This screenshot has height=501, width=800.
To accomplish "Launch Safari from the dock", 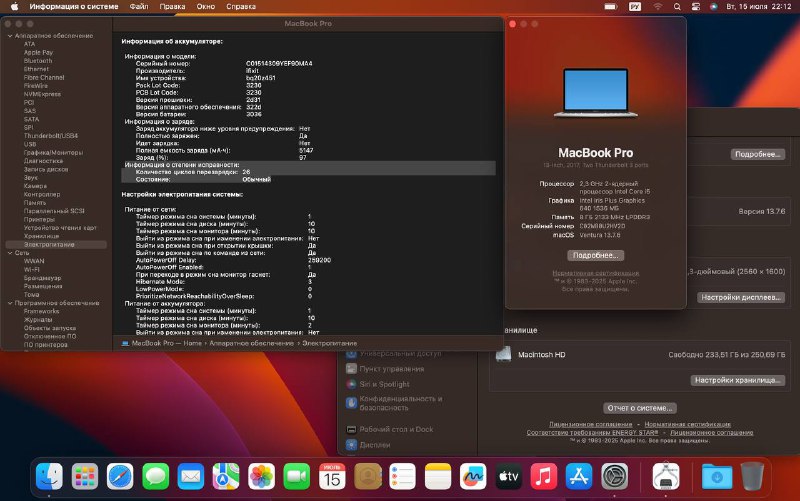I will point(120,476).
